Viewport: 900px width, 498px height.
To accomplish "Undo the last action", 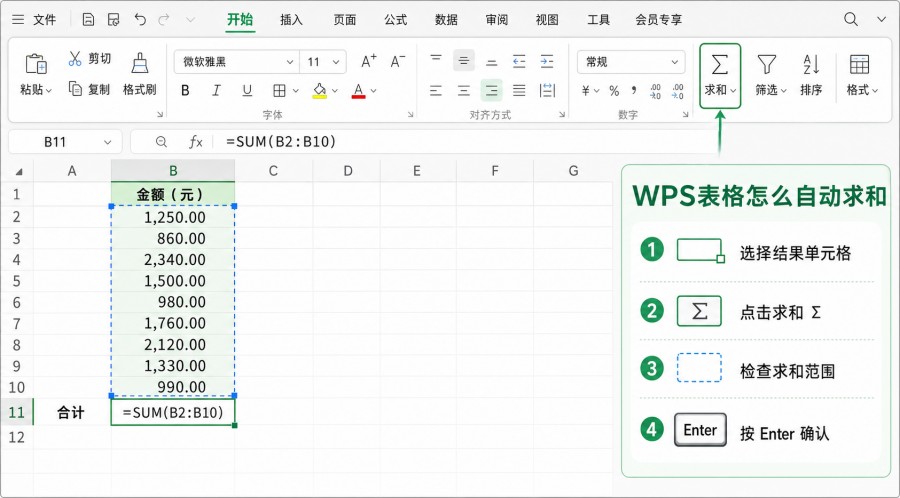I will tap(140, 20).
